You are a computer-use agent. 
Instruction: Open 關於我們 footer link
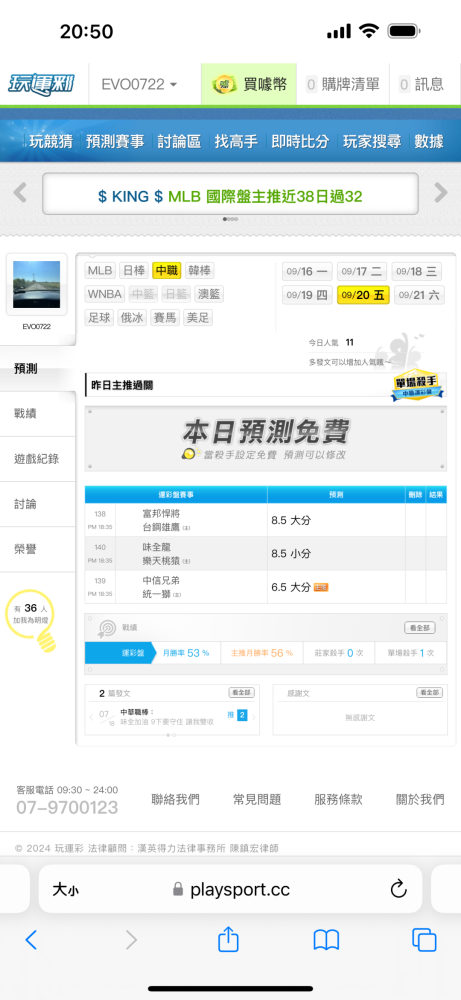tap(420, 799)
